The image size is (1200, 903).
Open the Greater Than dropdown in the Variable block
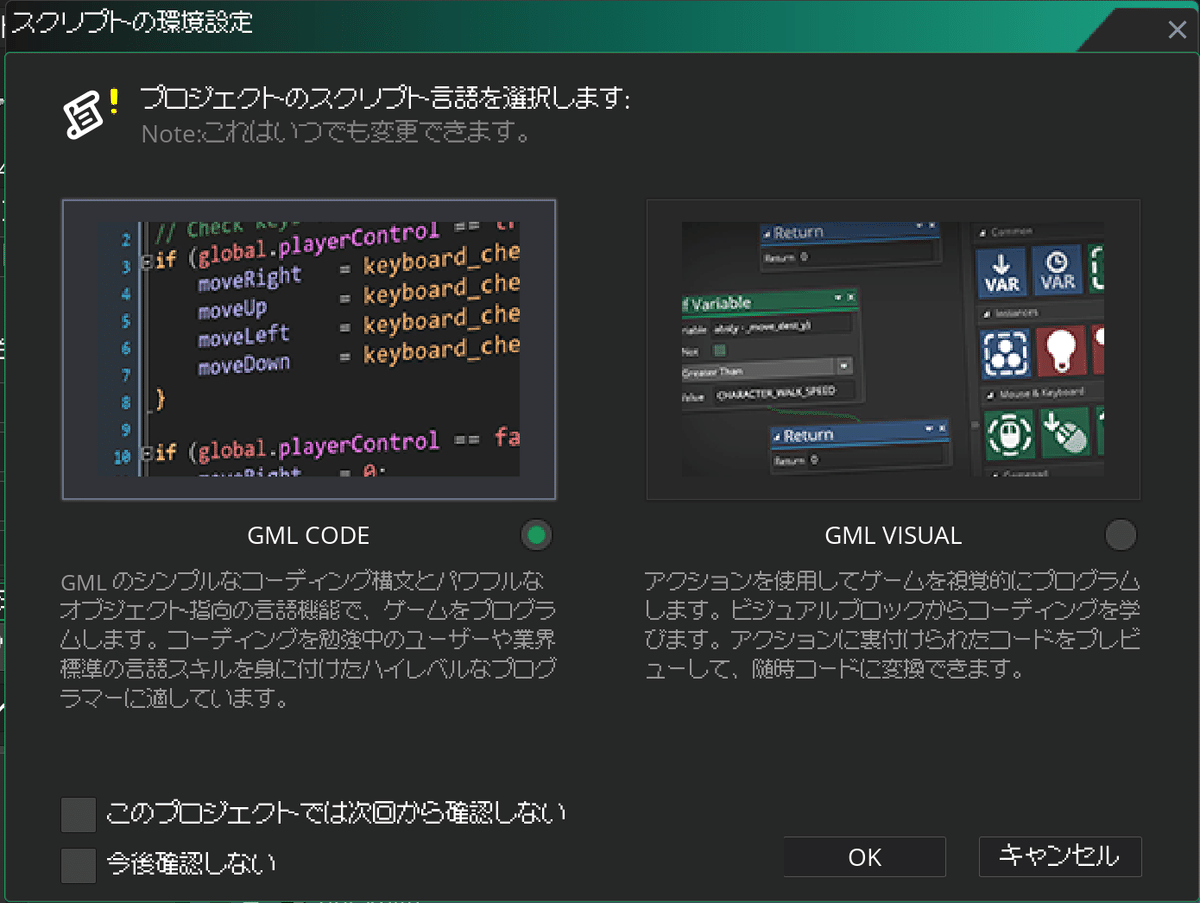point(843,365)
